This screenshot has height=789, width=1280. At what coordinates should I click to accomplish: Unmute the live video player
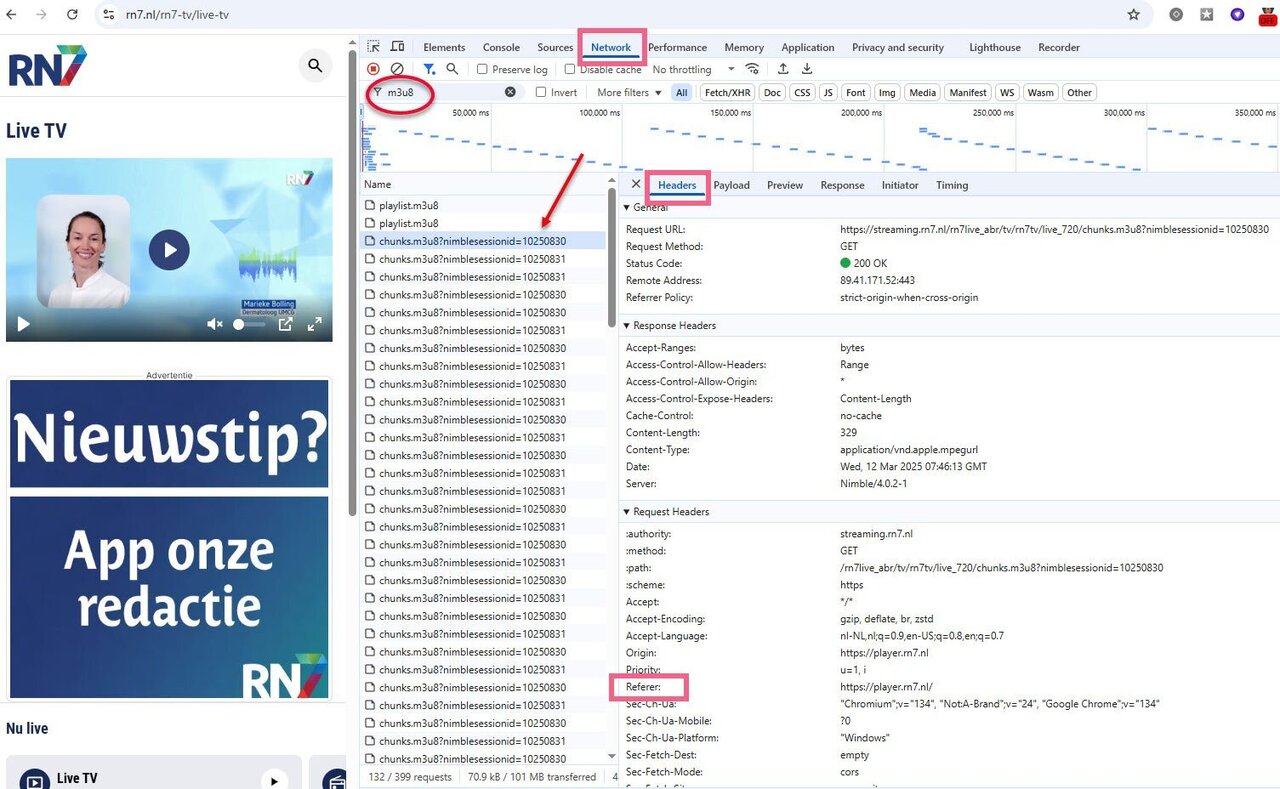pos(214,324)
